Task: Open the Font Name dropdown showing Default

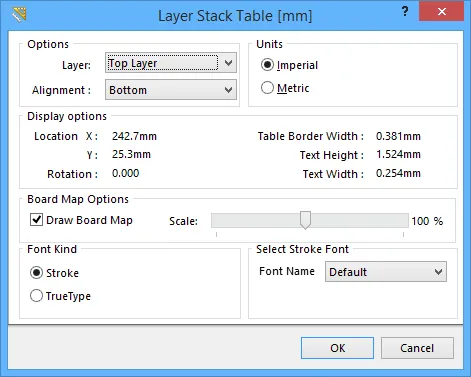Action: [x=386, y=272]
